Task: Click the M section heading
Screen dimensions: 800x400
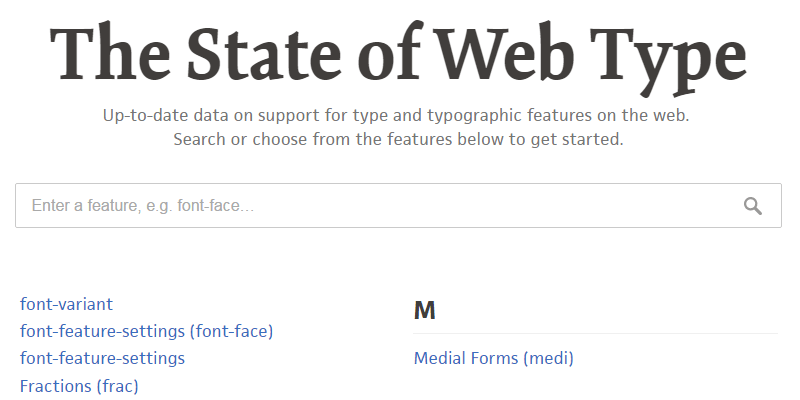Action: 425,311
